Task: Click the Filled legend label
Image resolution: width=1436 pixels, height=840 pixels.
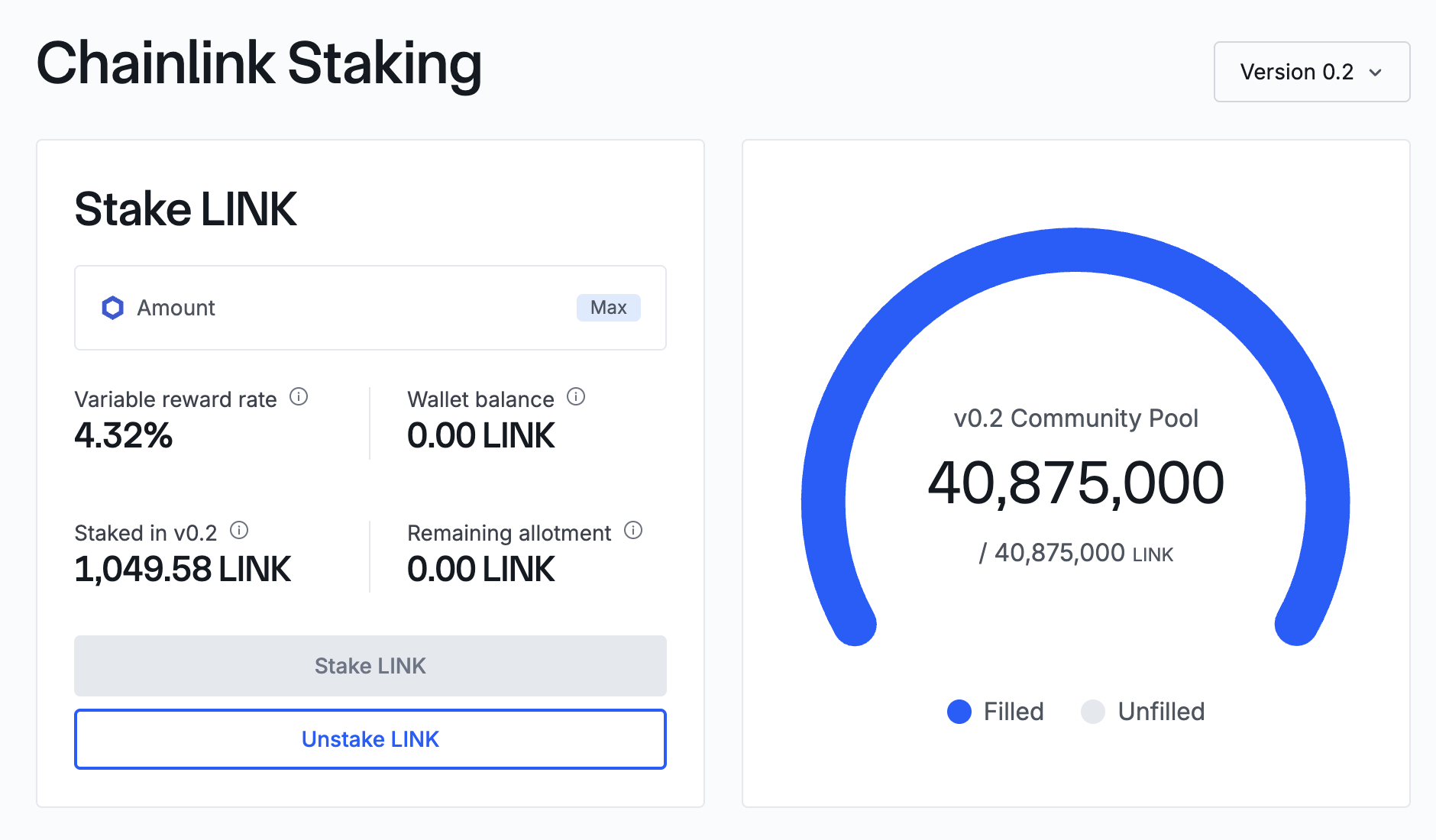Action: click(1014, 712)
